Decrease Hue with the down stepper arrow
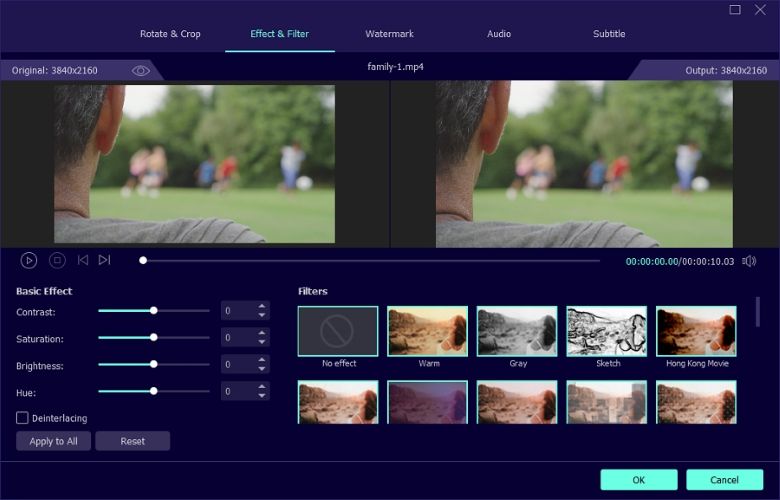Viewport: 780px width, 500px height. pyautogui.click(x=262, y=396)
